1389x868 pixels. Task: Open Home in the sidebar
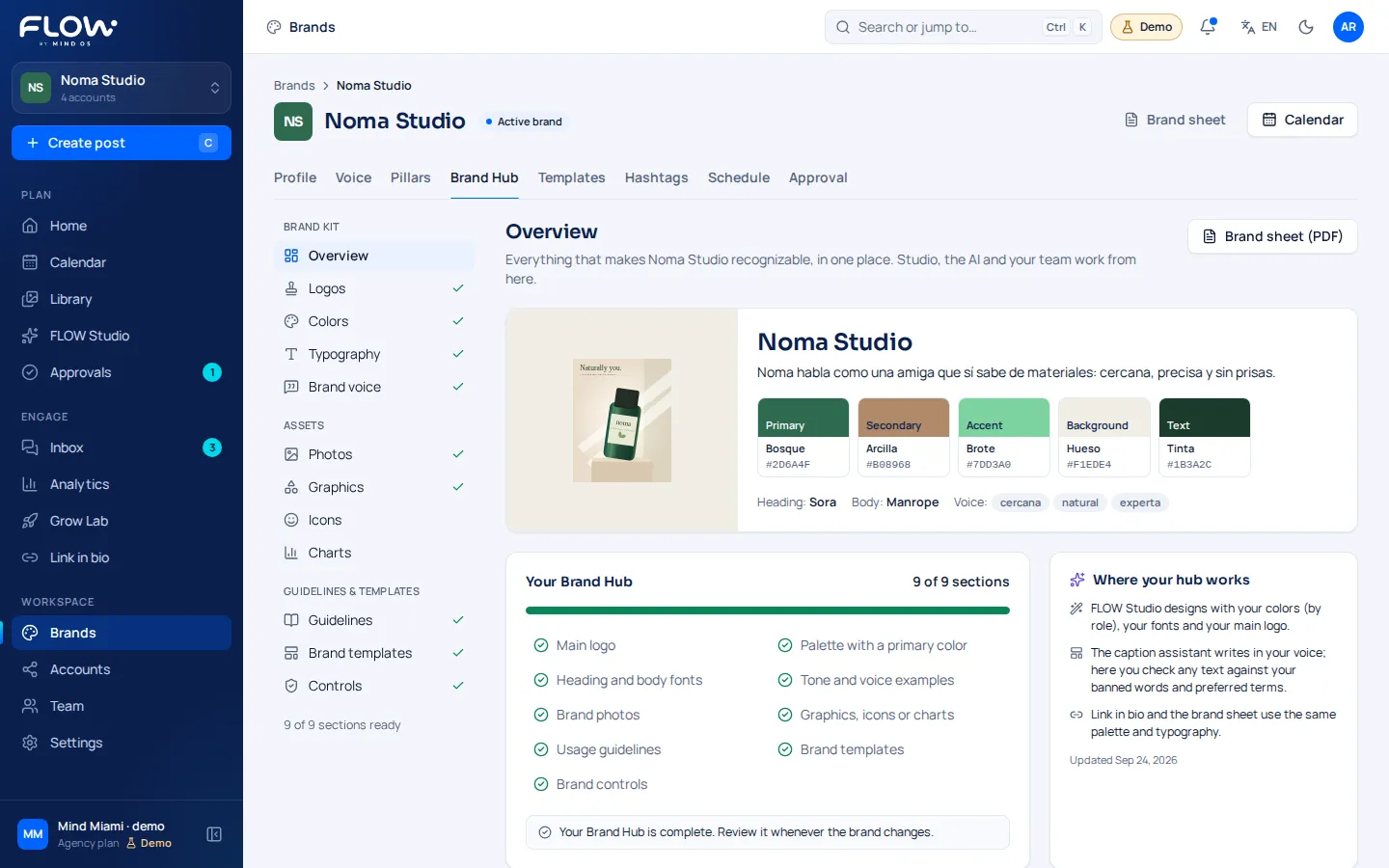pos(122,226)
